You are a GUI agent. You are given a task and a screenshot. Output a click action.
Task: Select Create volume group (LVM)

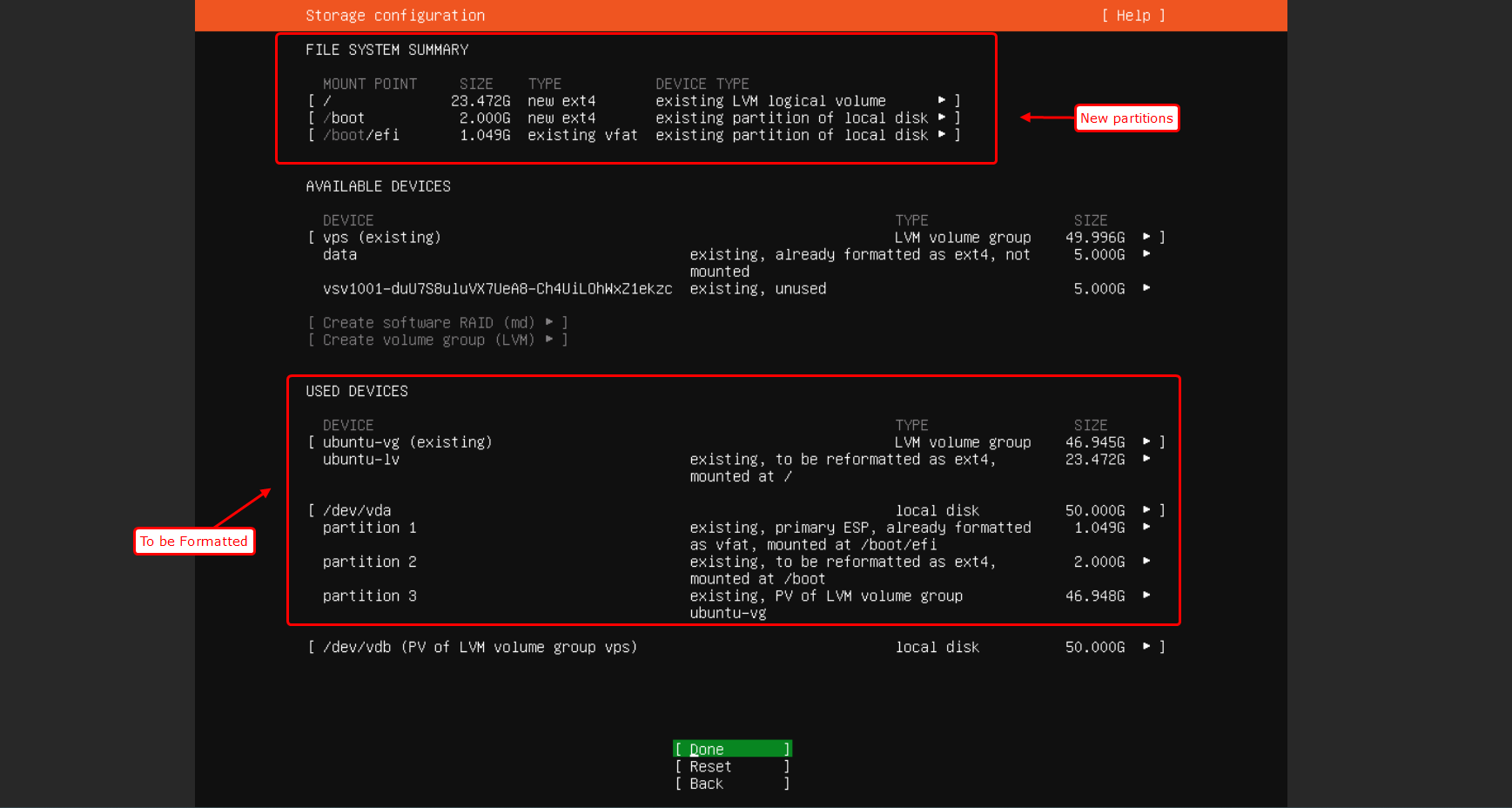pyautogui.click(x=438, y=340)
